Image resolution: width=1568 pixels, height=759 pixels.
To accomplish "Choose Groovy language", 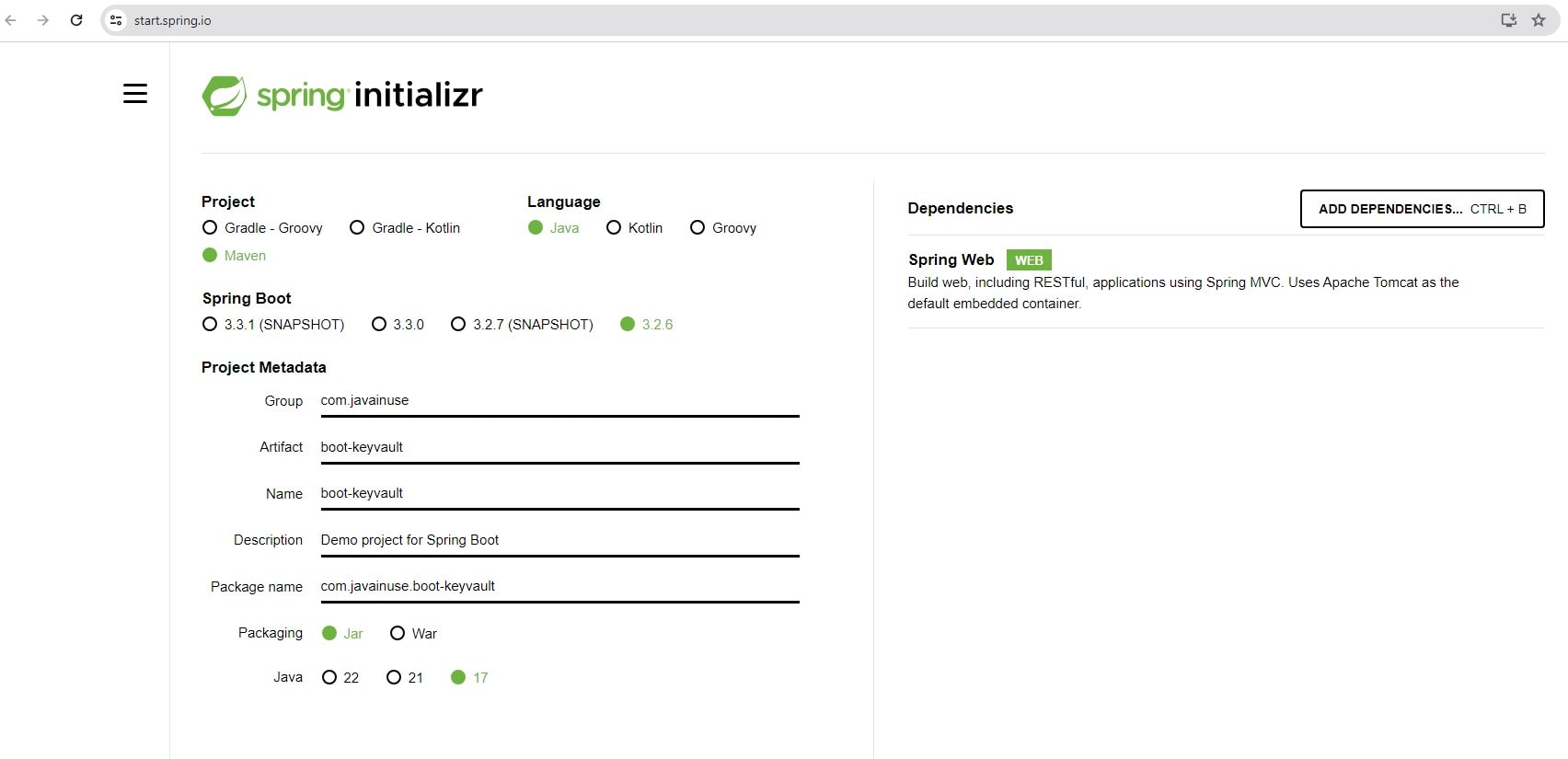I will [x=723, y=227].
